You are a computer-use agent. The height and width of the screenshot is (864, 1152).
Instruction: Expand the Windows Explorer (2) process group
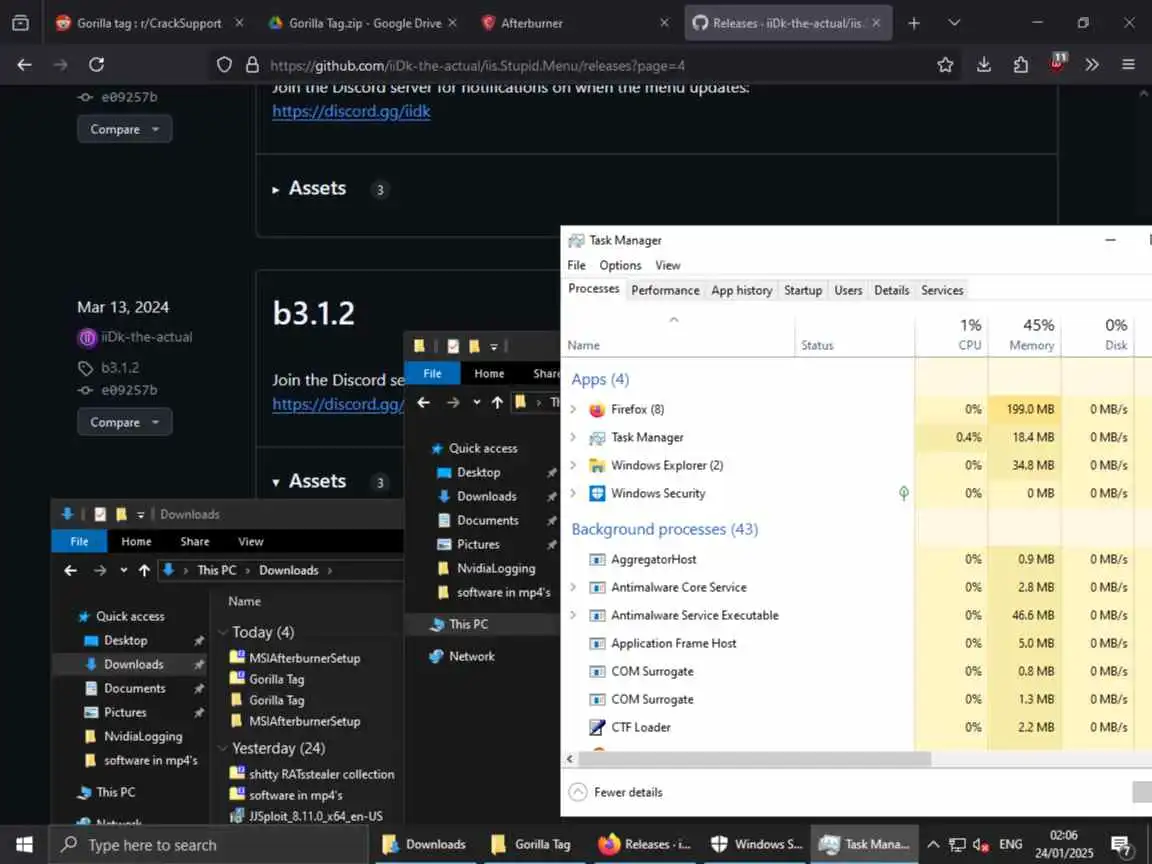pyautogui.click(x=573, y=465)
